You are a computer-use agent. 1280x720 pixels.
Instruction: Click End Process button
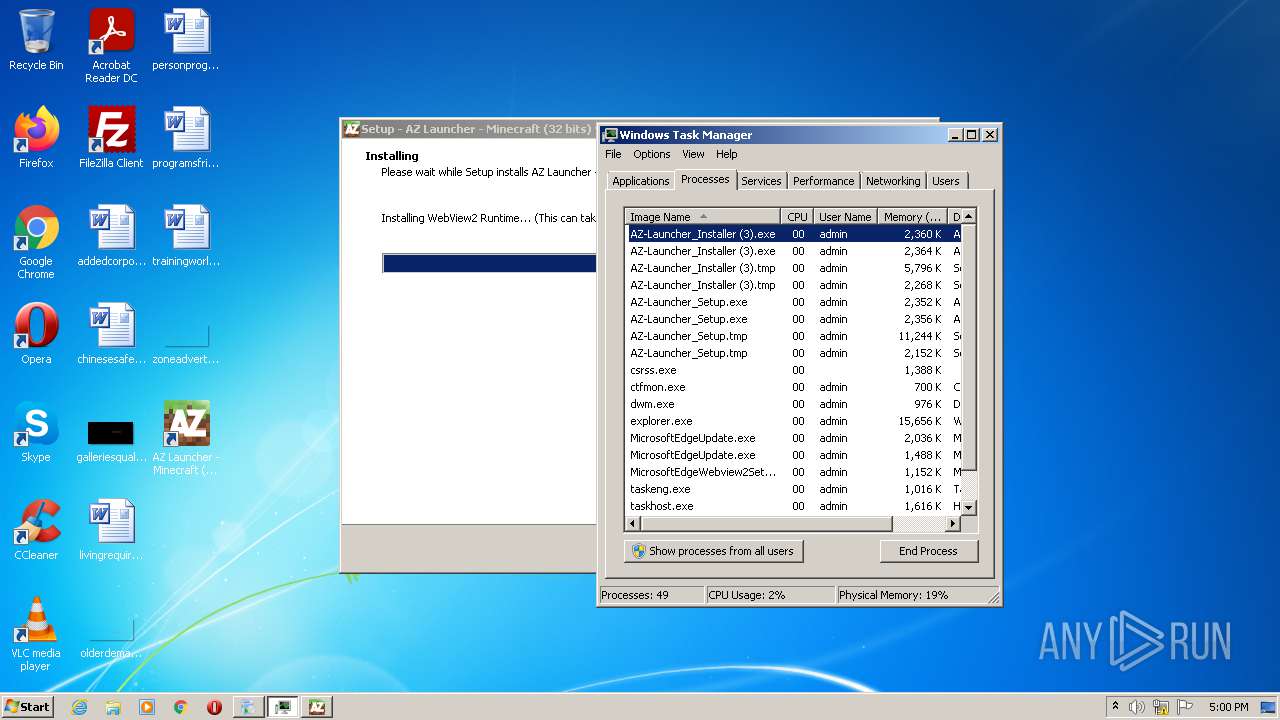(x=929, y=551)
